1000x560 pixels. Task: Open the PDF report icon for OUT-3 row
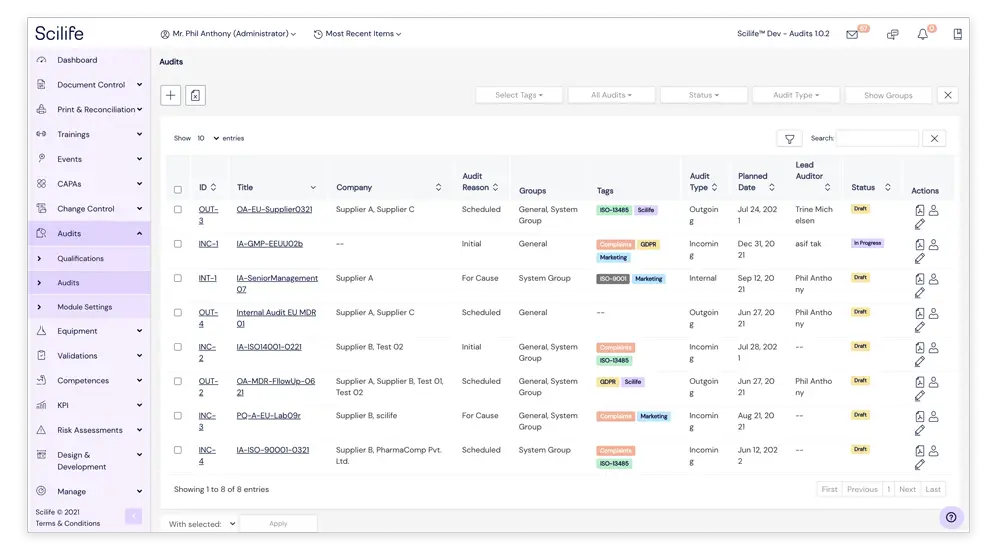pyautogui.click(x=920, y=210)
